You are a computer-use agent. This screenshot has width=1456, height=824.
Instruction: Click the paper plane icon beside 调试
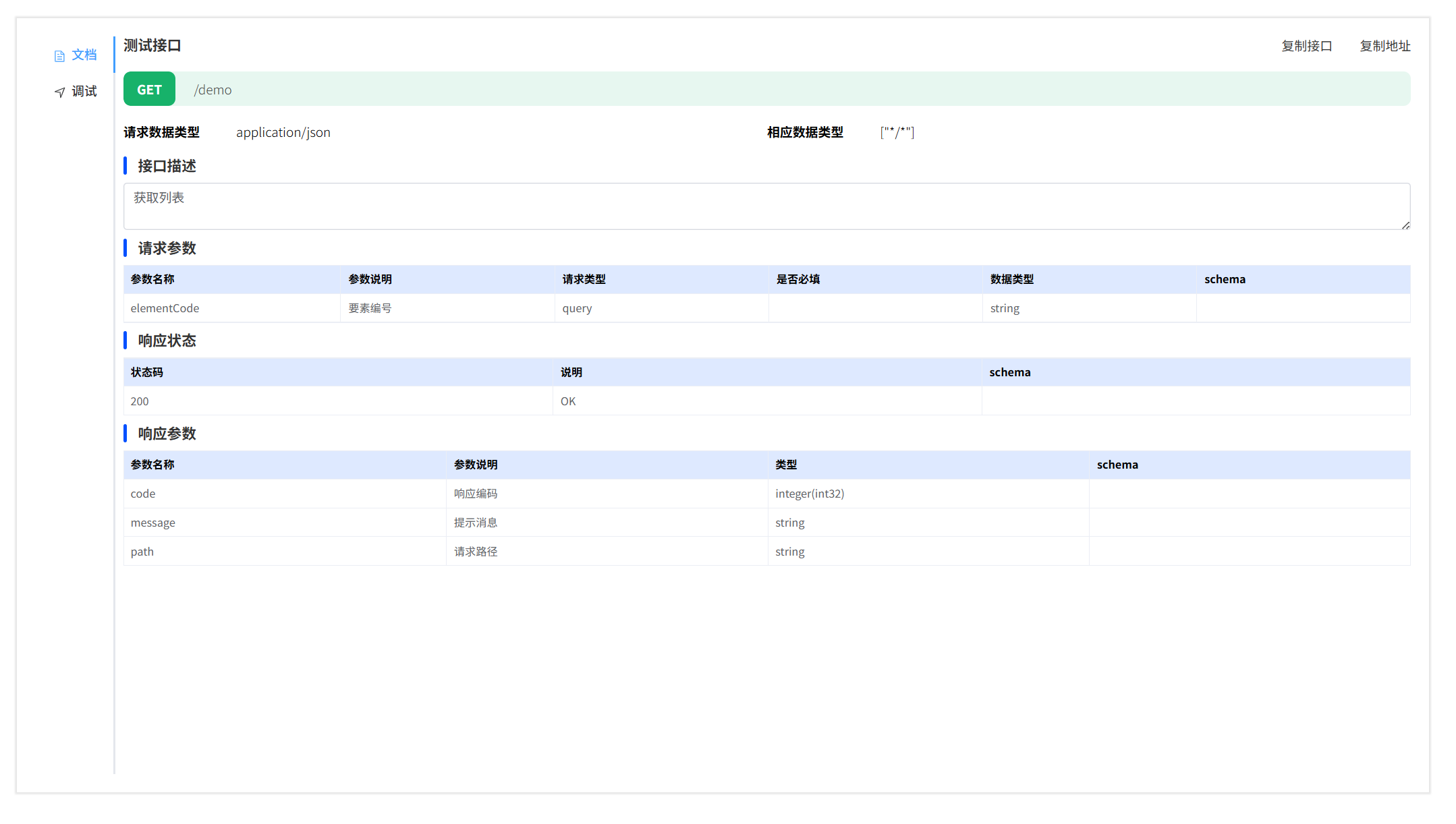[60, 92]
